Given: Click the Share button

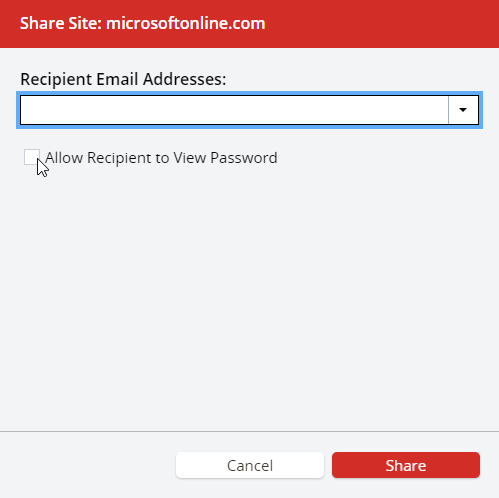Looking at the screenshot, I should (x=406, y=465).
